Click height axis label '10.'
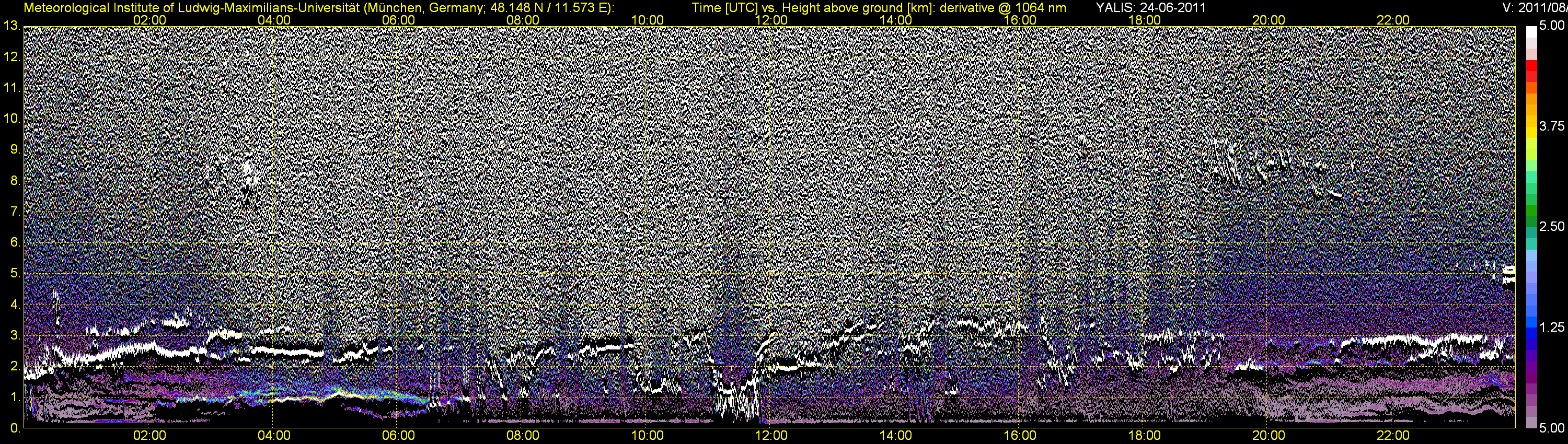Viewport: 1568px width, 444px height. coord(11,119)
